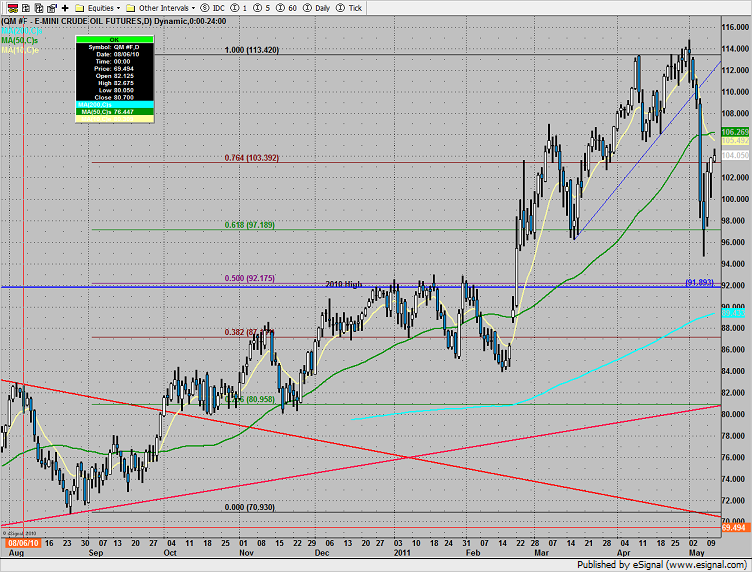Image resolution: width=752 pixels, height=572 pixels.
Task: Click the green 106.269 price marker
Action: [x=735, y=132]
